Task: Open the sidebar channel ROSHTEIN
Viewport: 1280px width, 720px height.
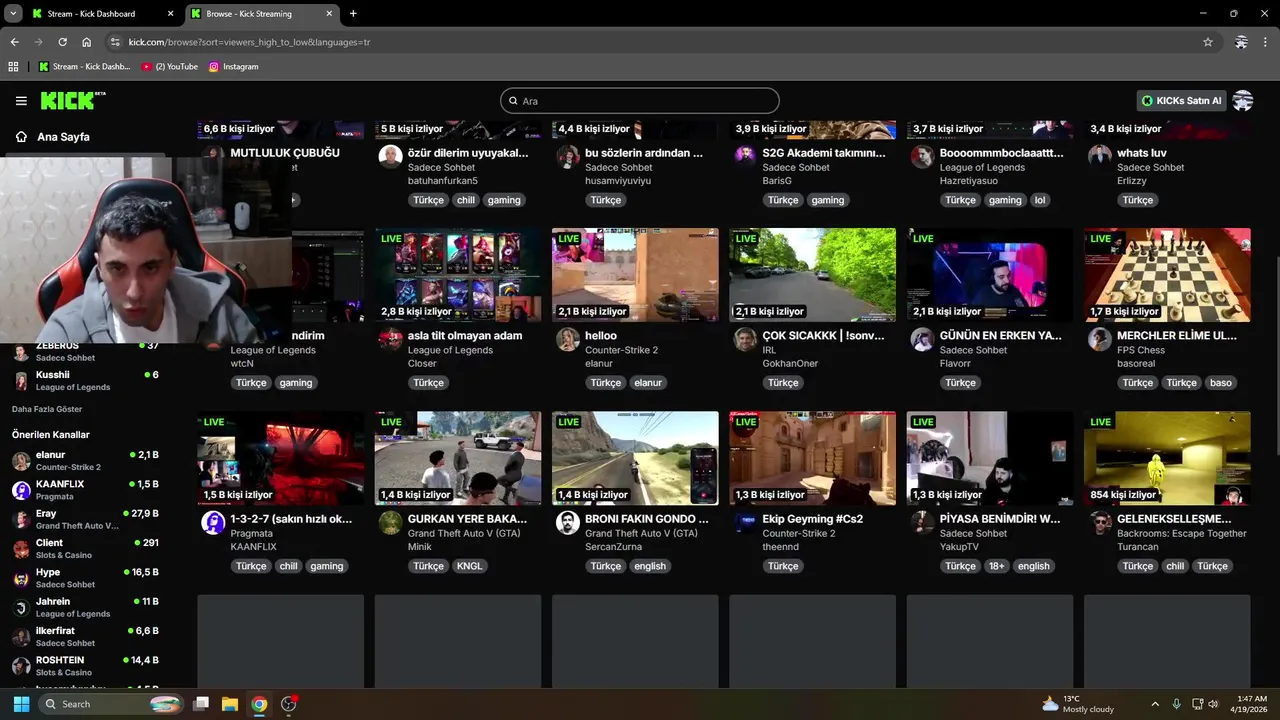Action: click(85, 666)
